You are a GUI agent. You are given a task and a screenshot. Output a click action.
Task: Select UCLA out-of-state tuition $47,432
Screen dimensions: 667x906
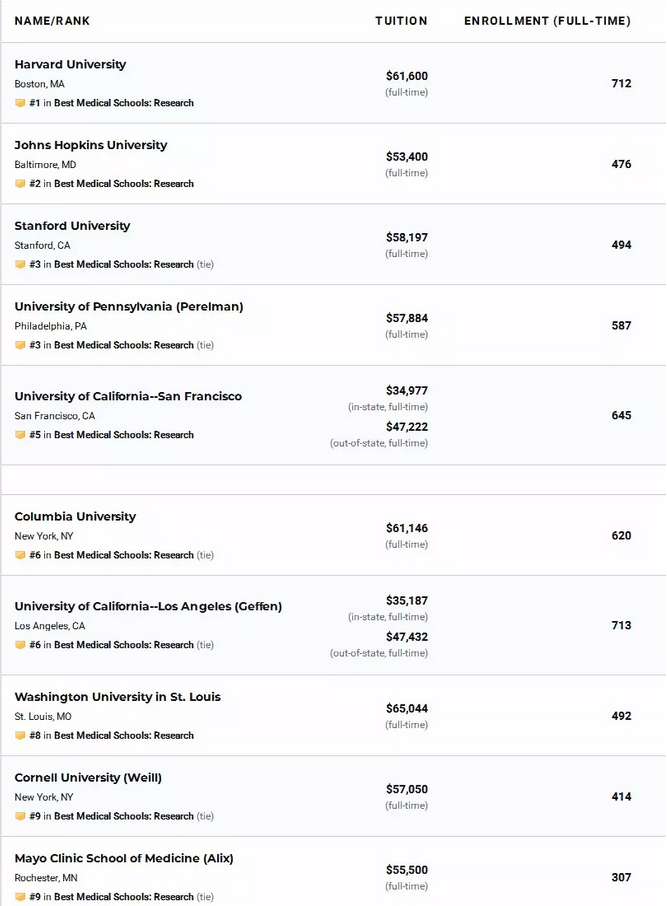(x=407, y=637)
